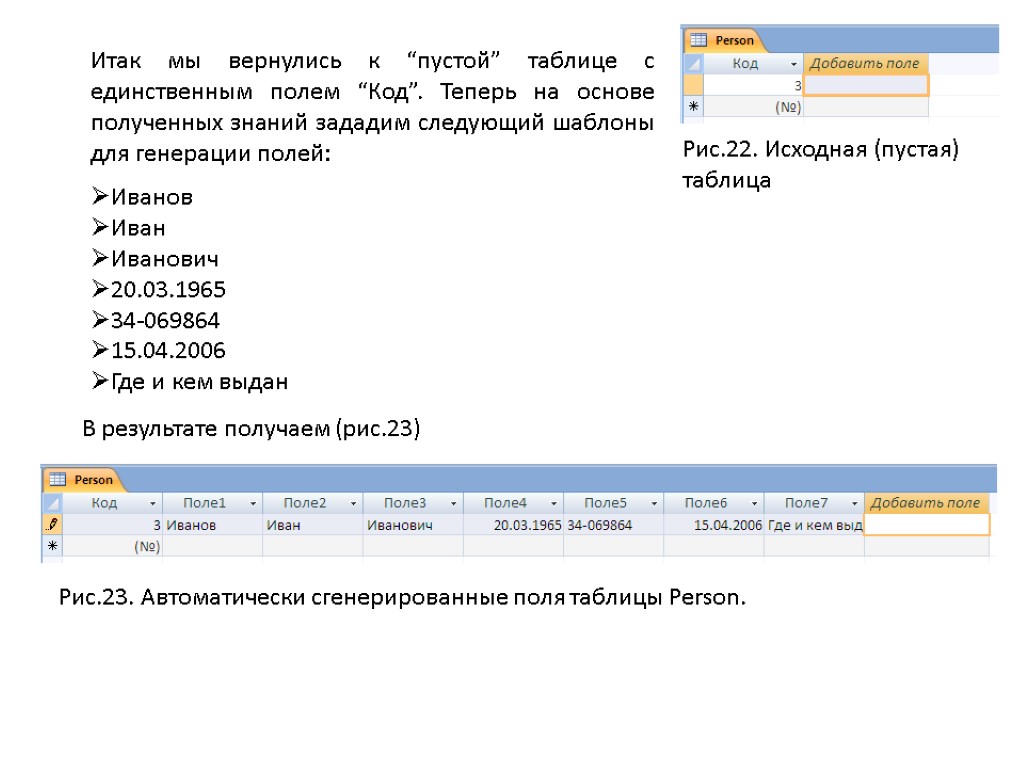Click the Иван cell in Поле2
Viewport: 1024px width, 768px height.
(313, 525)
